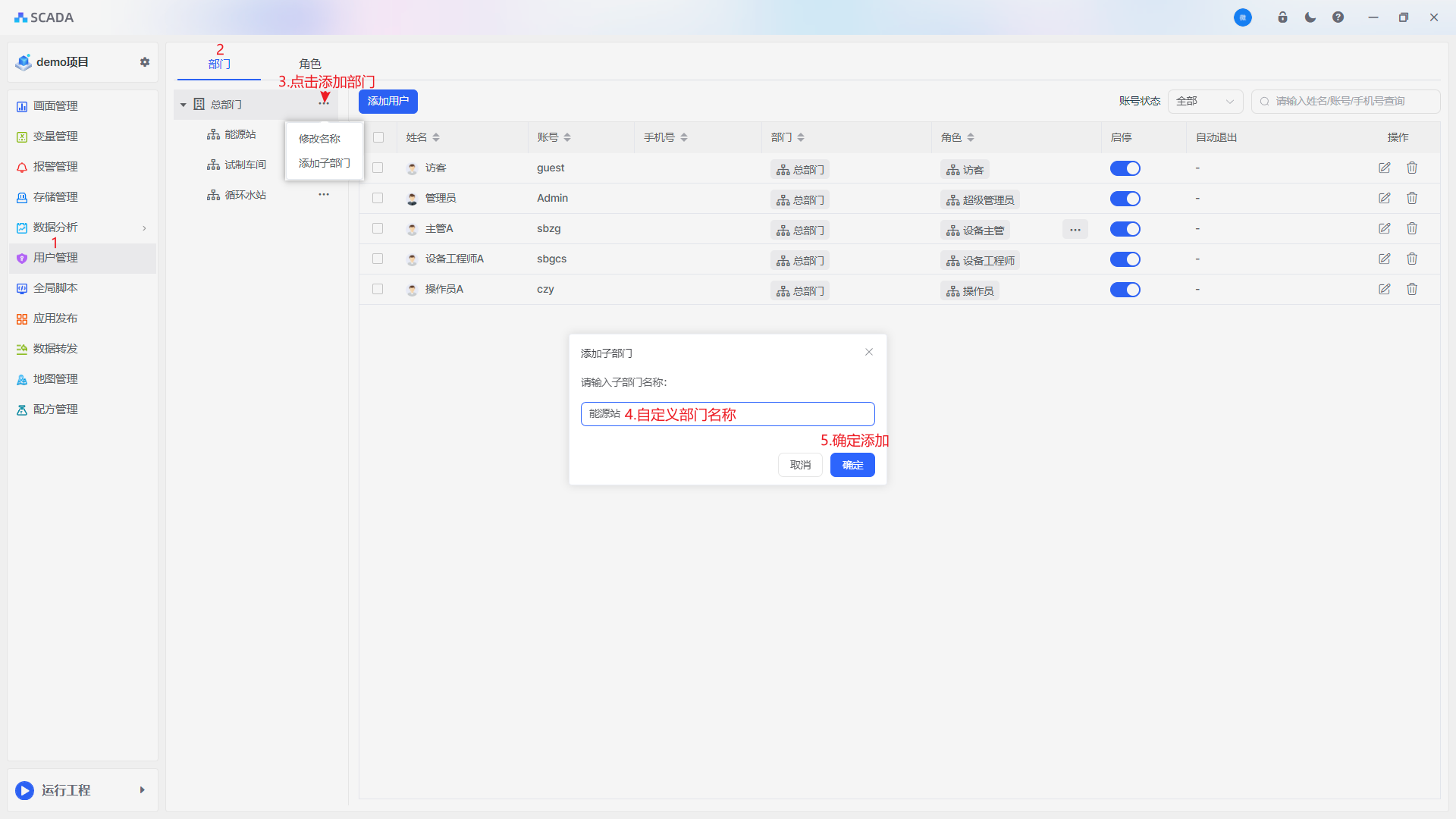This screenshot has width=1456, height=819.
Task: Collapse the 总部门 tree node
Action: tap(184, 105)
